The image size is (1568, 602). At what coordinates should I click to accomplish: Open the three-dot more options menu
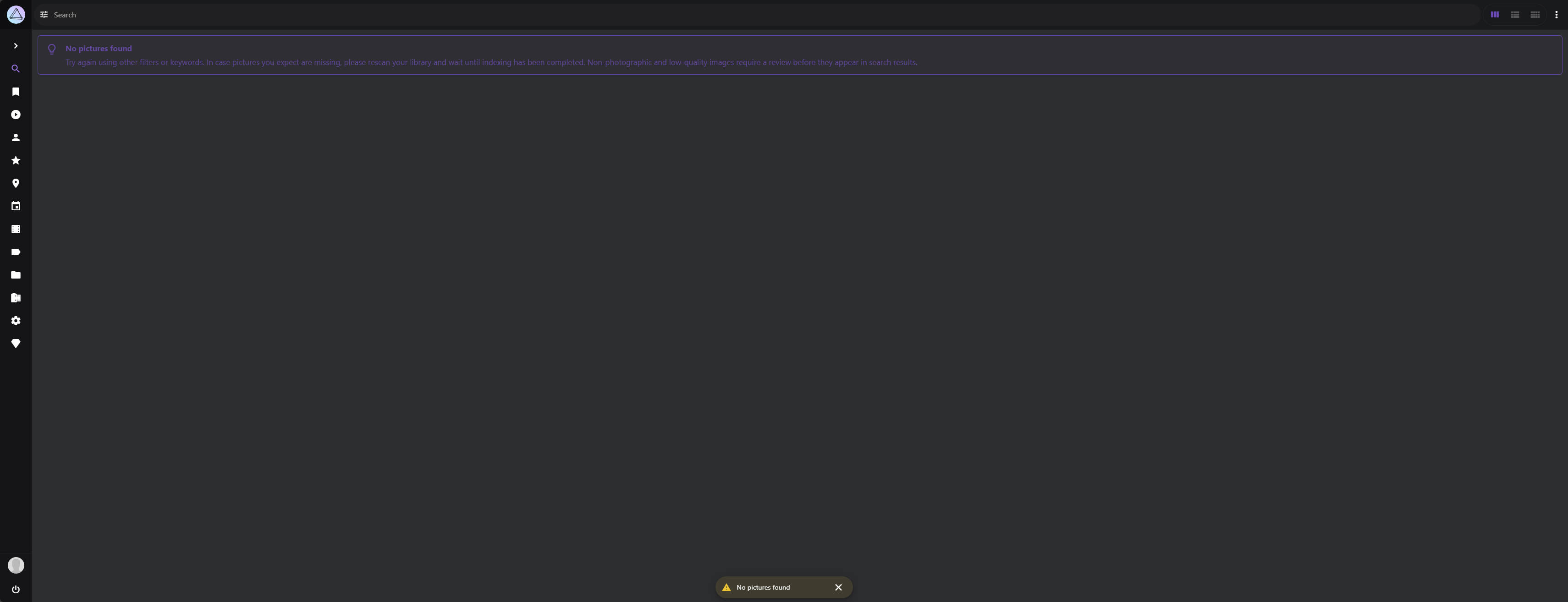coord(1556,15)
